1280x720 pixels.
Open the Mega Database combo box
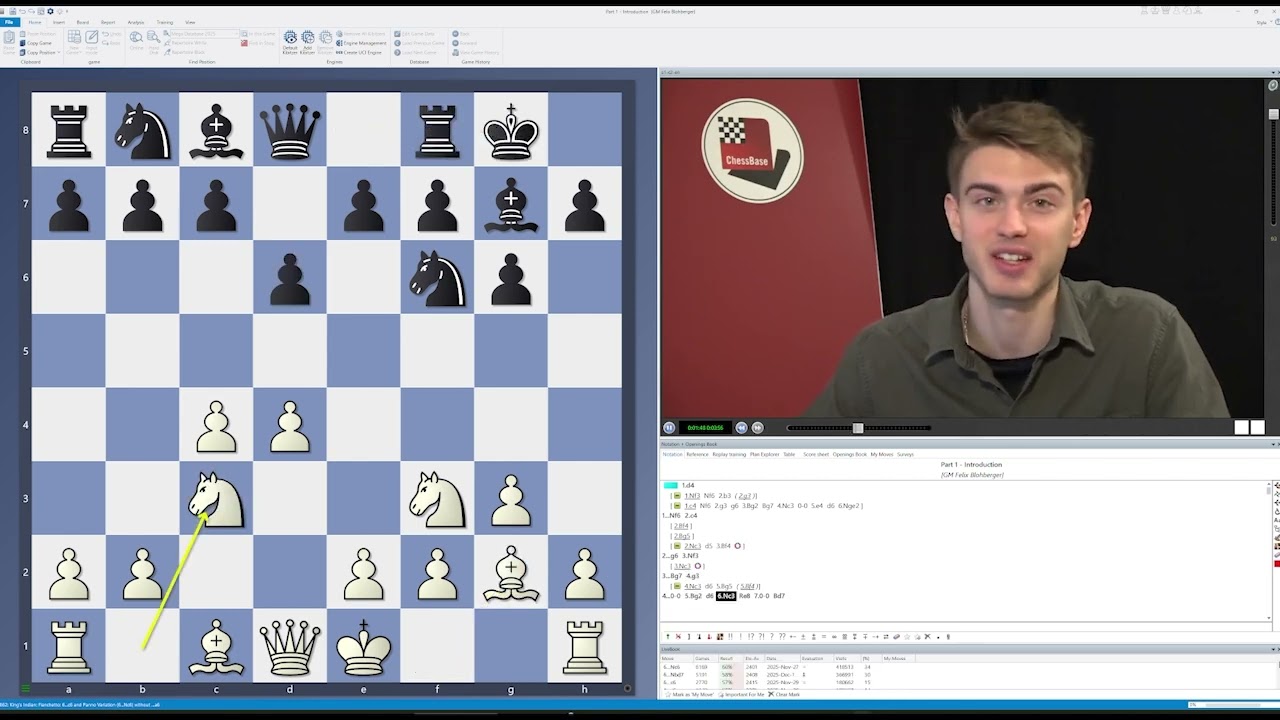pyautogui.click(x=204, y=34)
